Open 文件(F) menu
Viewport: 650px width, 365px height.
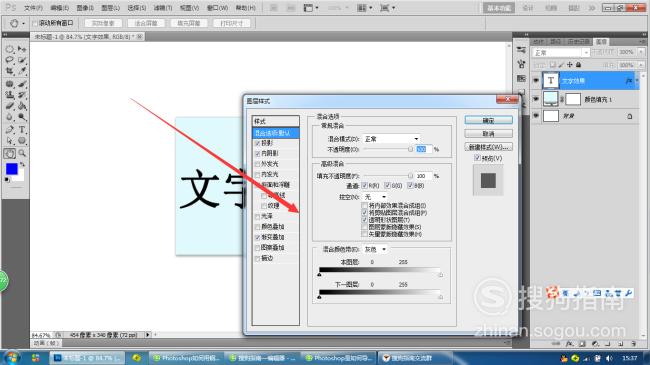[33, 8]
